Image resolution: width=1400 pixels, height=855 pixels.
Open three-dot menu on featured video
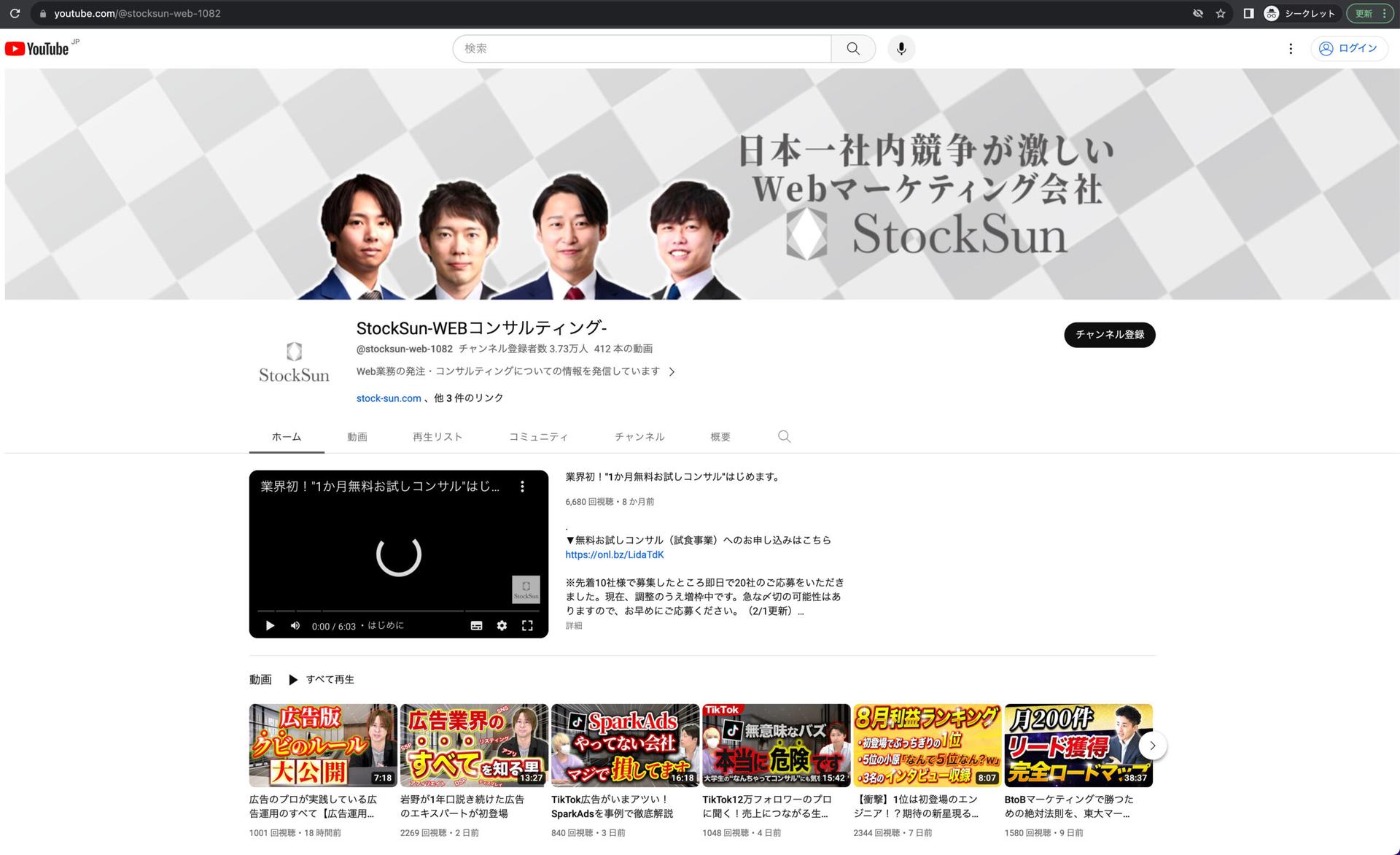(522, 487)
